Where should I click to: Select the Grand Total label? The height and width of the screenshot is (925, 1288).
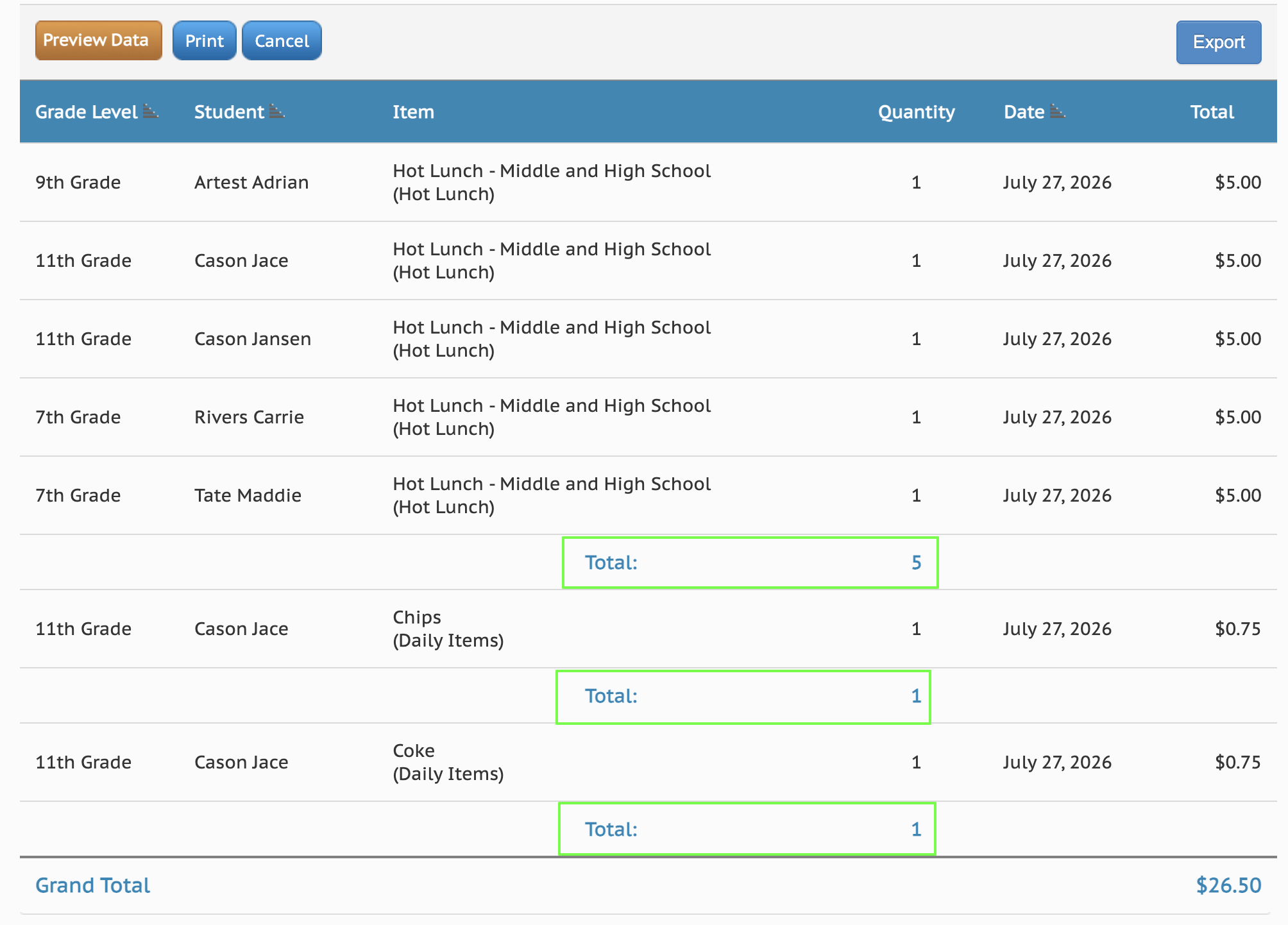[92, 885]
